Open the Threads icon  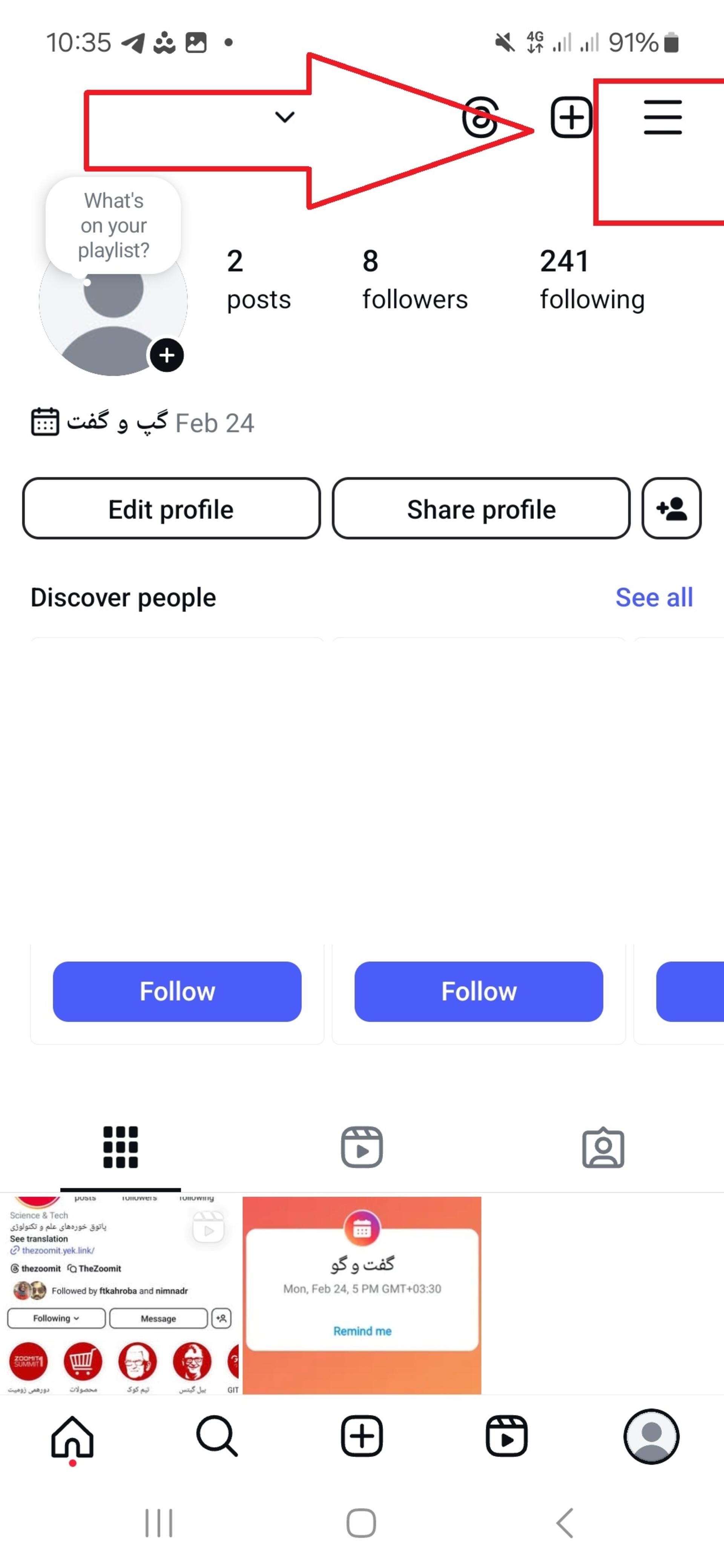480,117
